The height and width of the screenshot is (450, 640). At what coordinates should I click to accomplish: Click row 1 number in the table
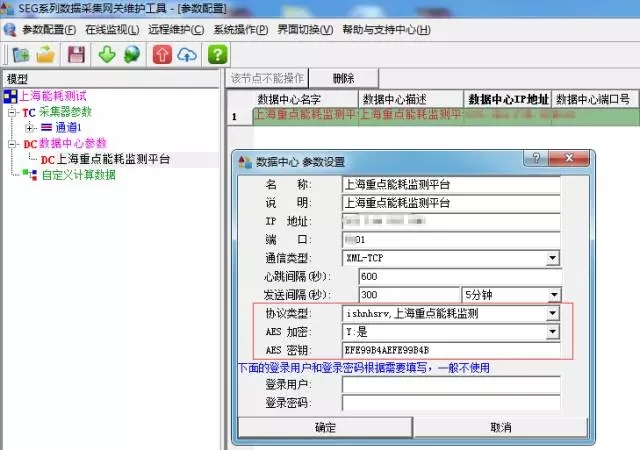point(240,116)
